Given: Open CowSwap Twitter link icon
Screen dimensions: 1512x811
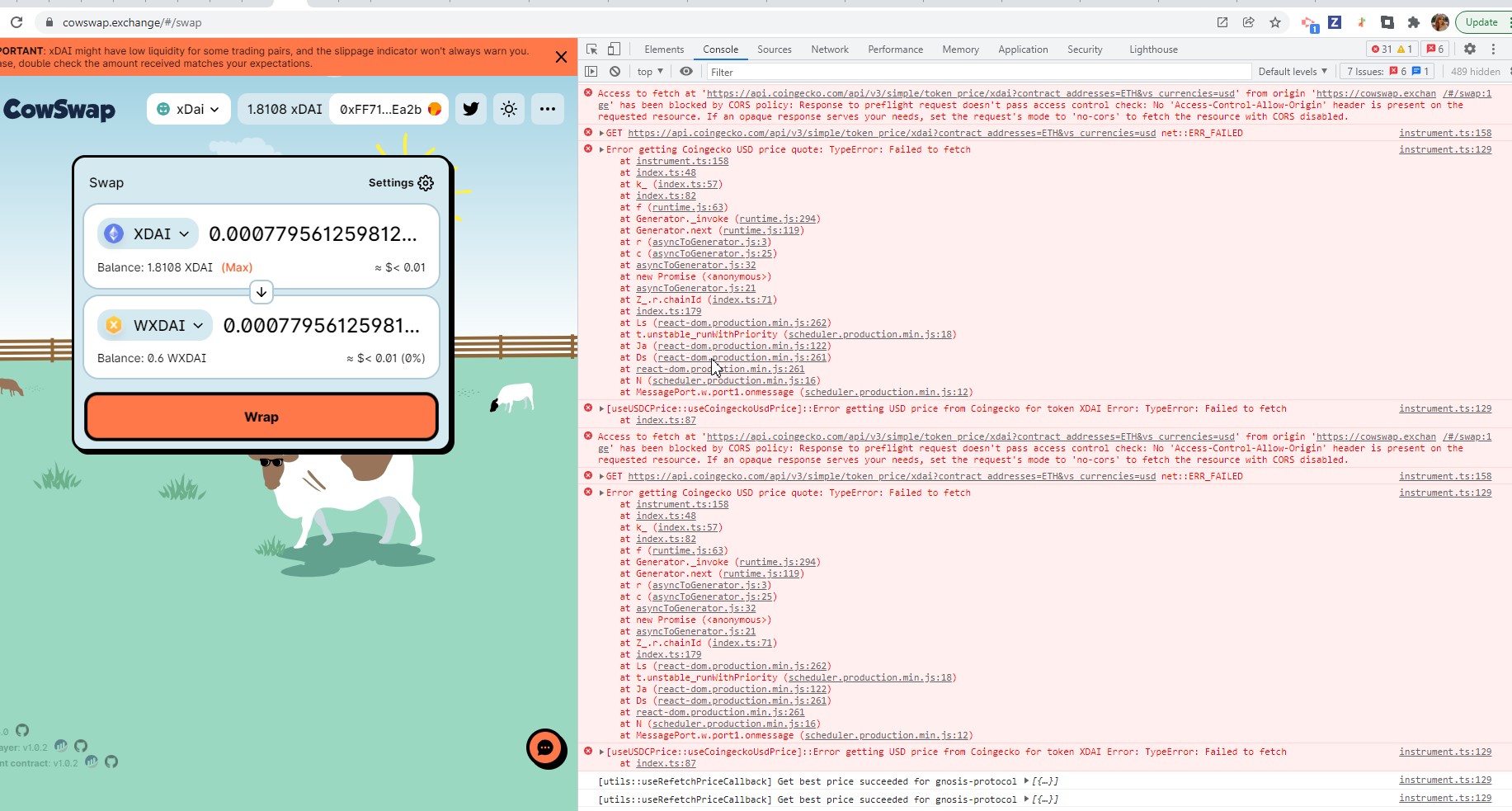Looking at the screenshot, I should [471, 109].
